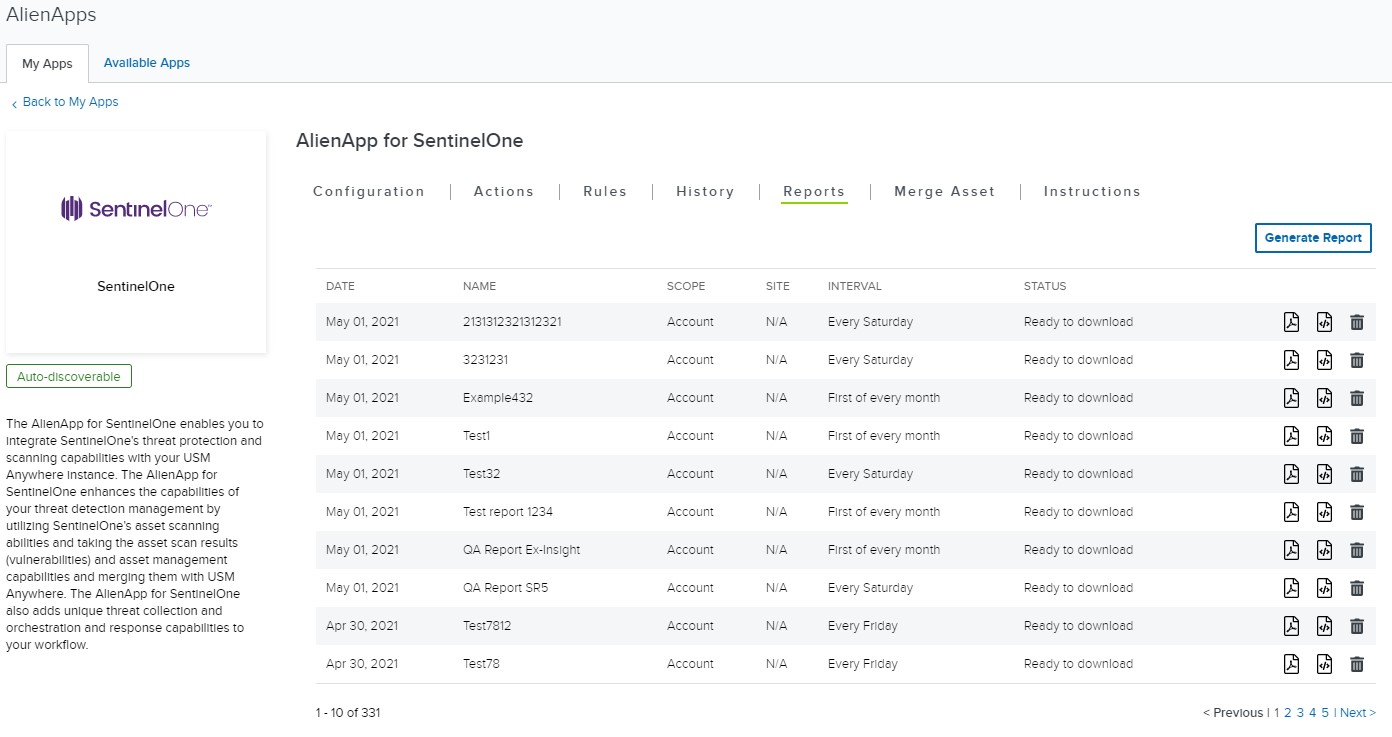The height and width of the screenshot is (737, 1392).
Task: Select the Reports tab
Action: click(814, 191)
